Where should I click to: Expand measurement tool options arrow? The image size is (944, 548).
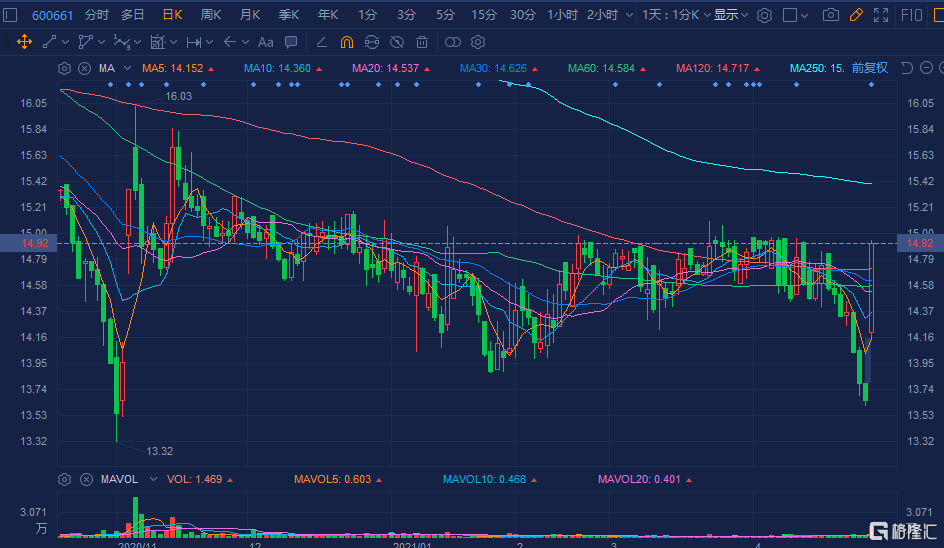(x=173, y=42)
